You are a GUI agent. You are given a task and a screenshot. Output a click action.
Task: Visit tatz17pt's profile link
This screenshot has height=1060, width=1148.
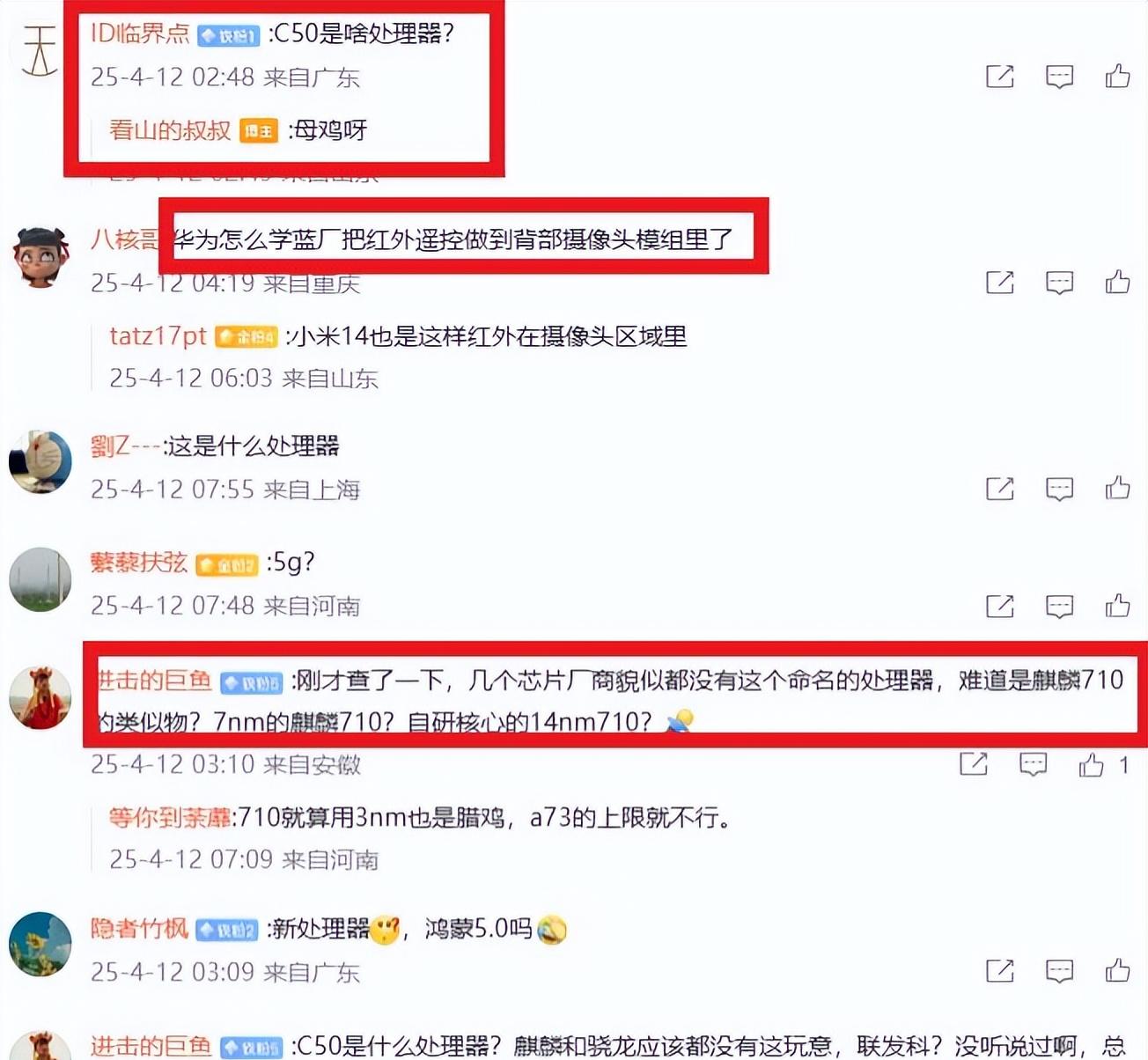tap(158, 335)
